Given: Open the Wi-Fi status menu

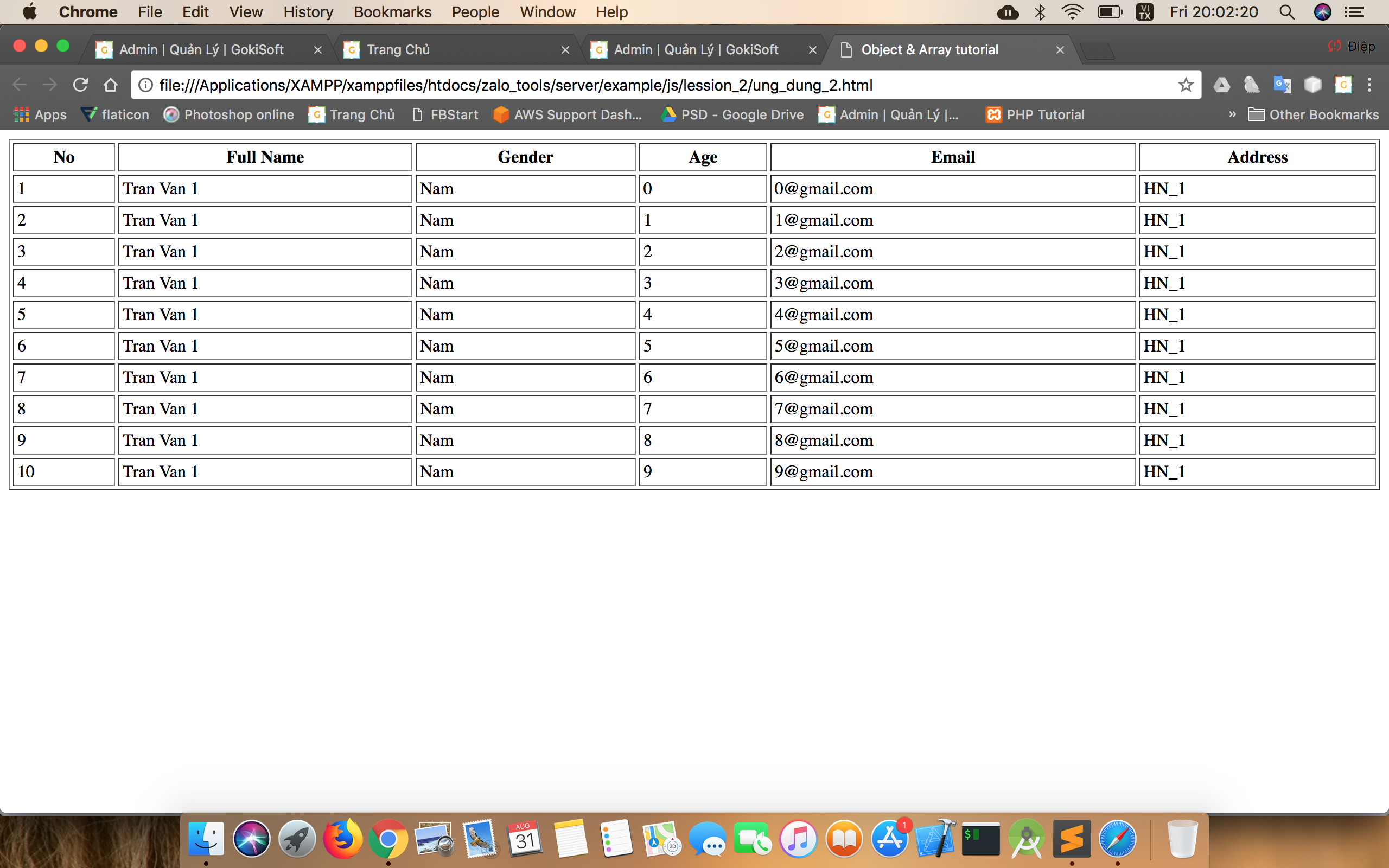Looking at the screenshot, I should tap(1072, 12).
